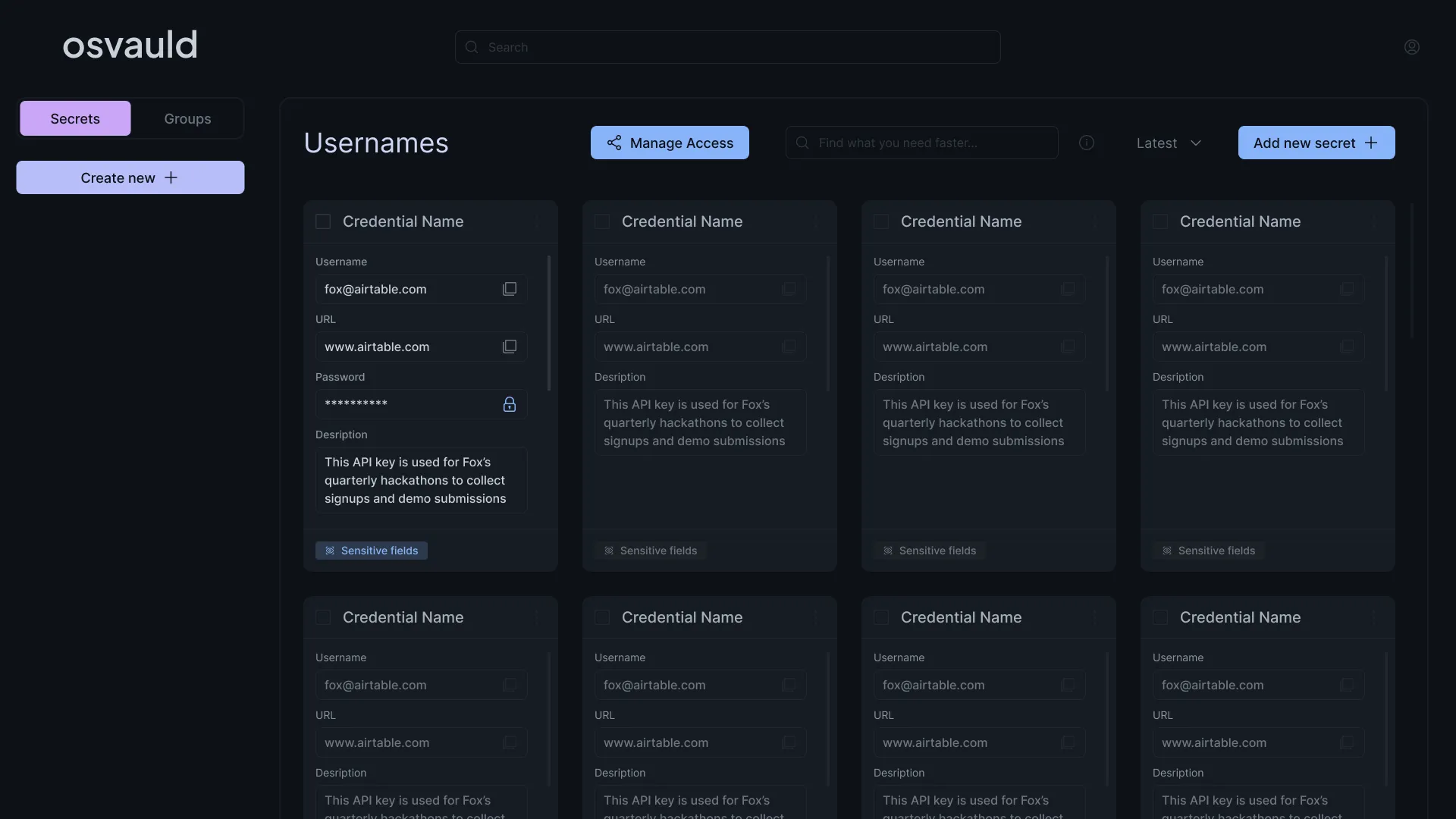
Task: Click the info icon beside Latest
Action: click(x=1087, y=143)
